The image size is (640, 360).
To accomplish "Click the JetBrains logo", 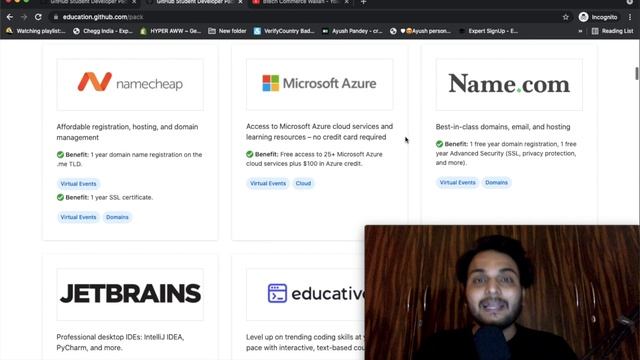I will click(130, 294).
